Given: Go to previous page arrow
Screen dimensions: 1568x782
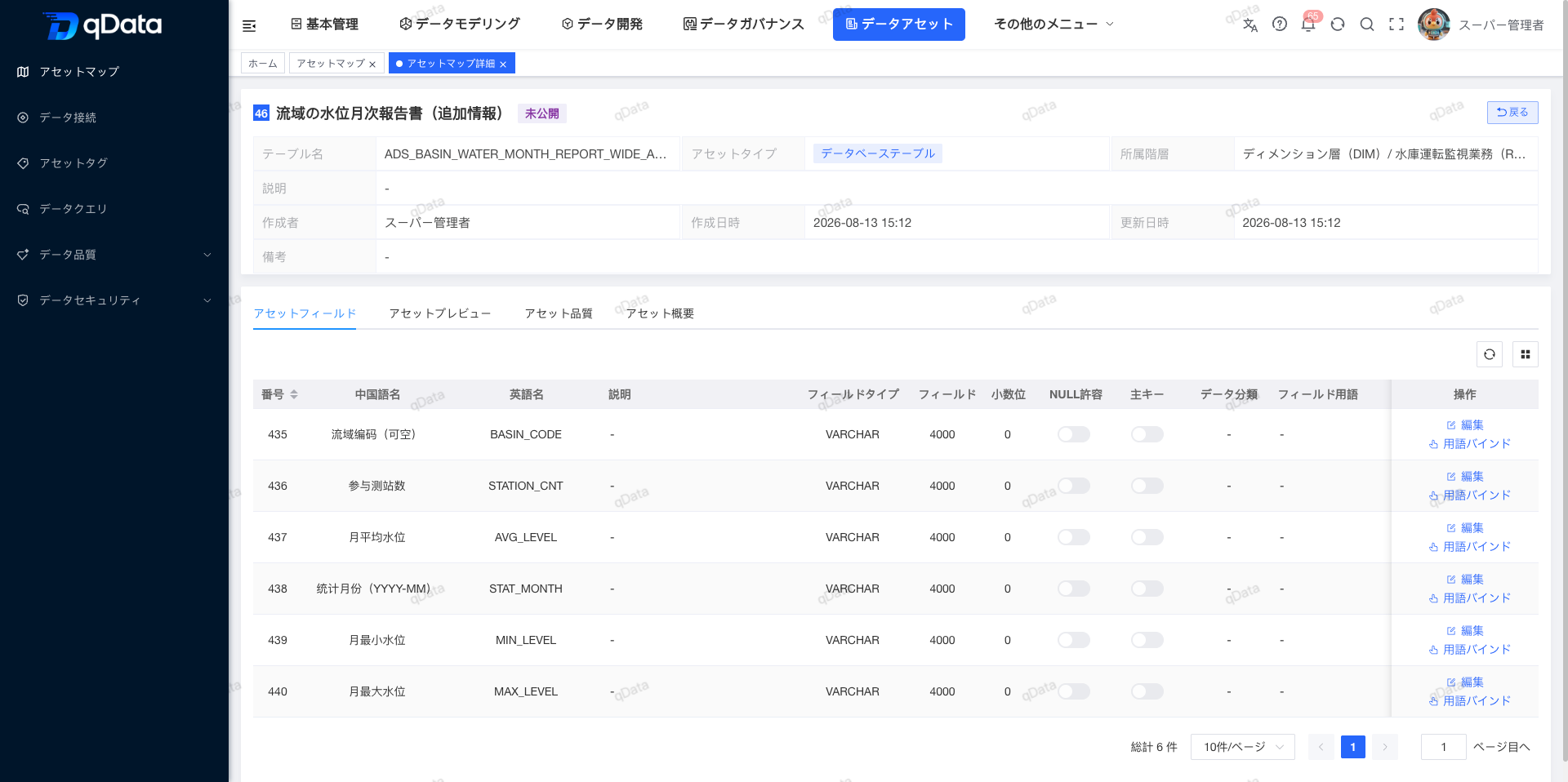Looking at the screenshot, I should [x=1321, y=747].
